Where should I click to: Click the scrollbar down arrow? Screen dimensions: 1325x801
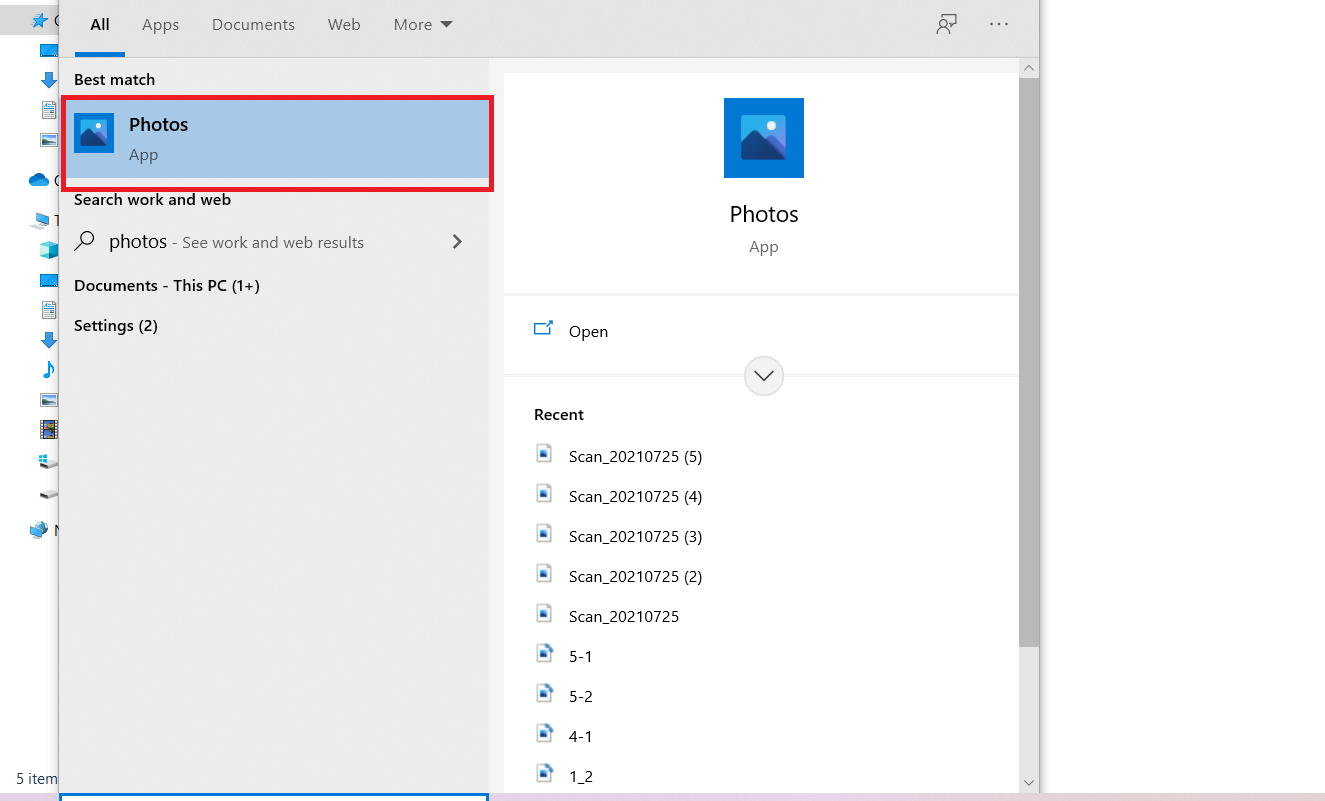(1028, 782)
